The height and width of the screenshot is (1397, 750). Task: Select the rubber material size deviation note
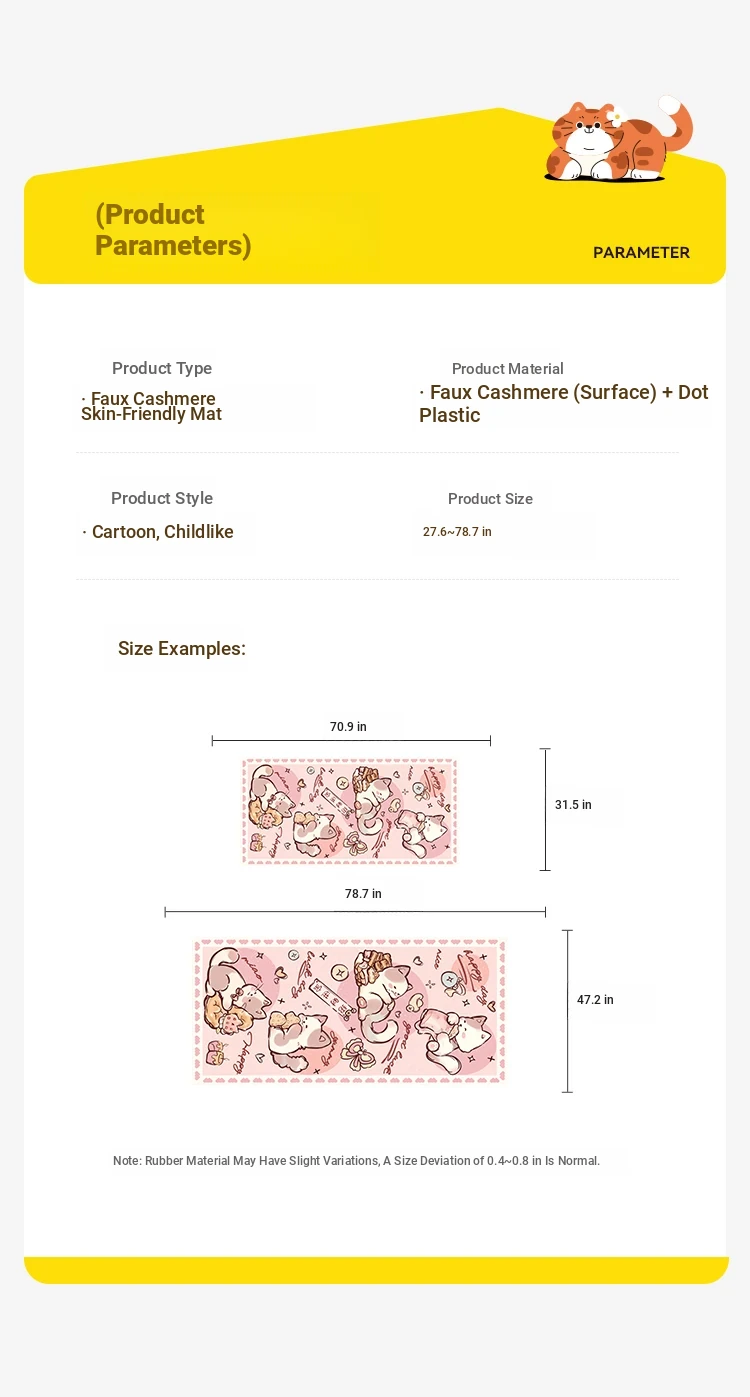tap(356, 1161)
